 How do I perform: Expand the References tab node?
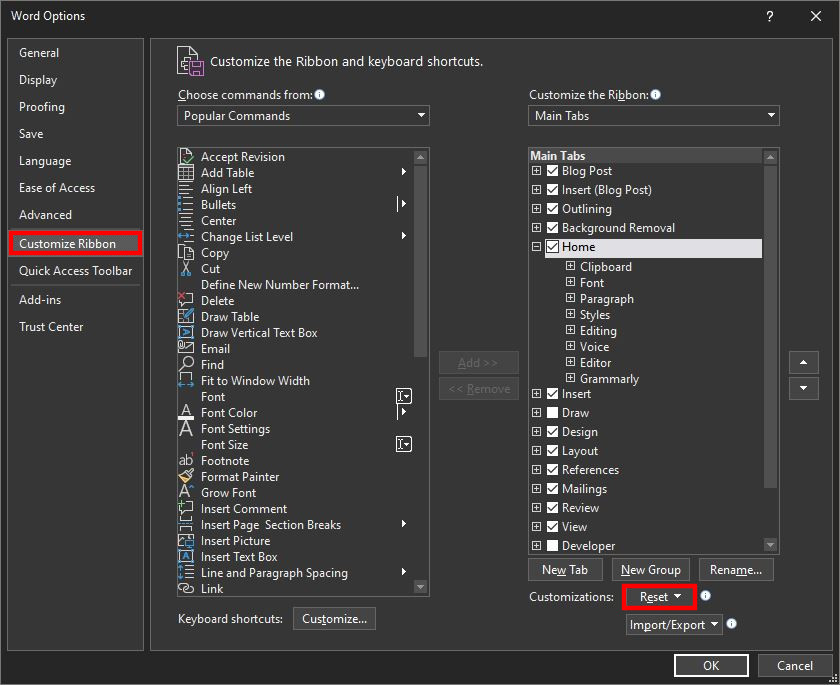coord(536,470)
